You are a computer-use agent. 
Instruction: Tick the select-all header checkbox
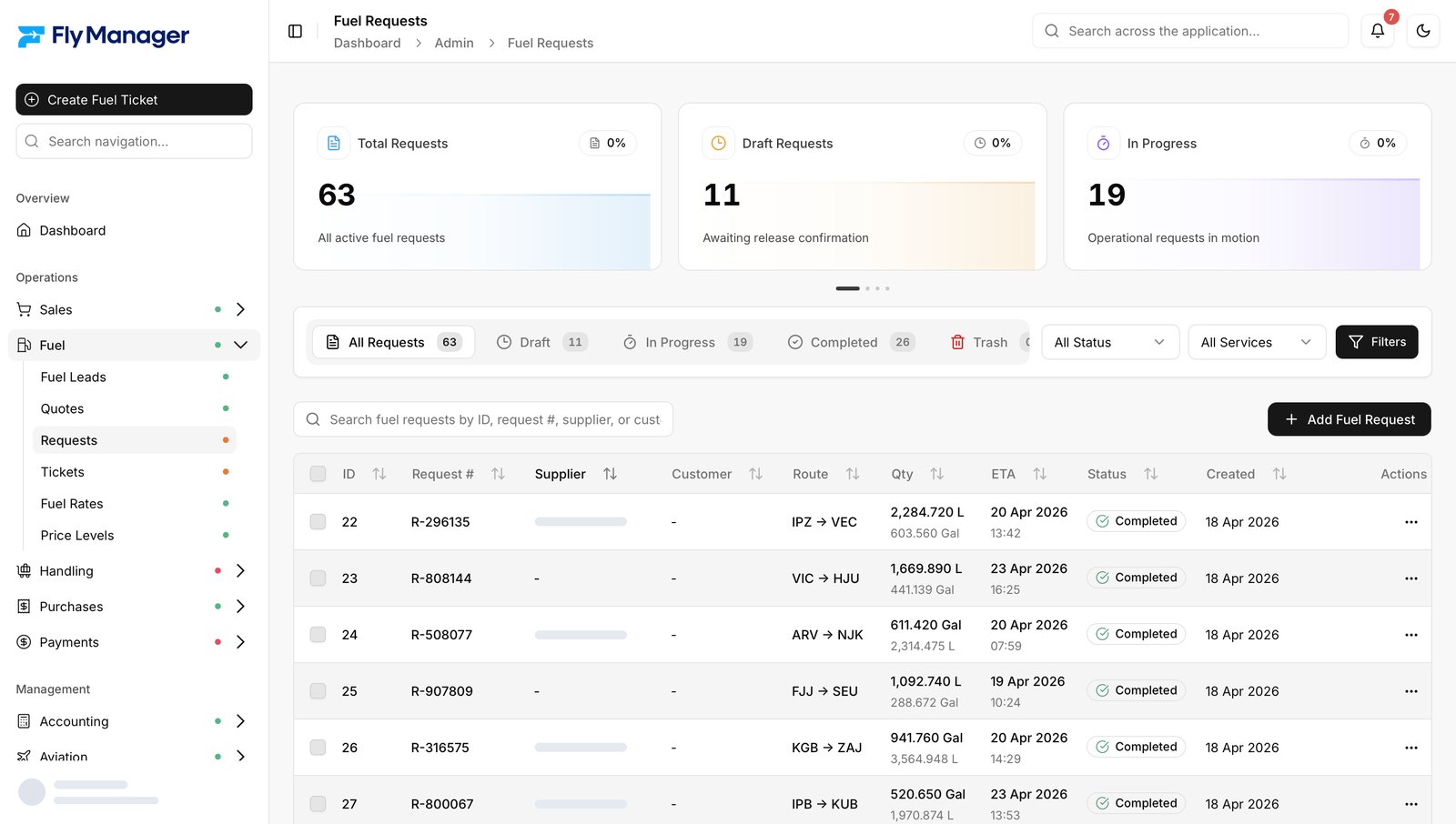(318, 474)
